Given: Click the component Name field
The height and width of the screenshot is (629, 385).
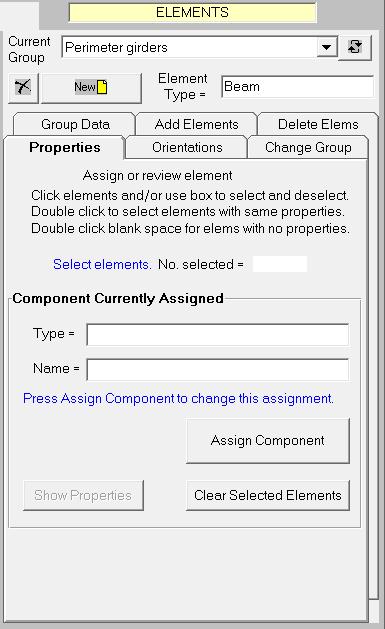Looking at the screenshot, I should (x=218, y=369).
